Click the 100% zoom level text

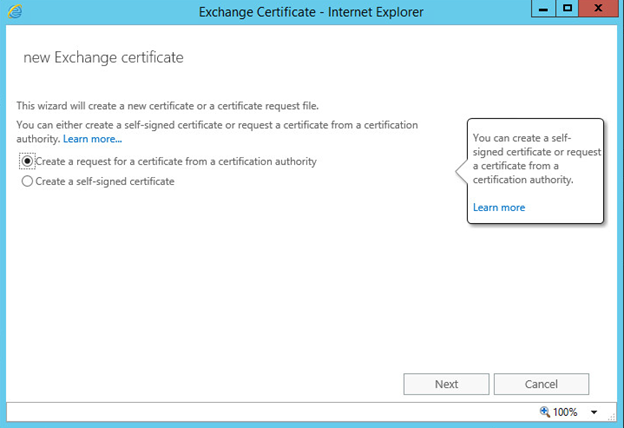(x=565, y=412)
